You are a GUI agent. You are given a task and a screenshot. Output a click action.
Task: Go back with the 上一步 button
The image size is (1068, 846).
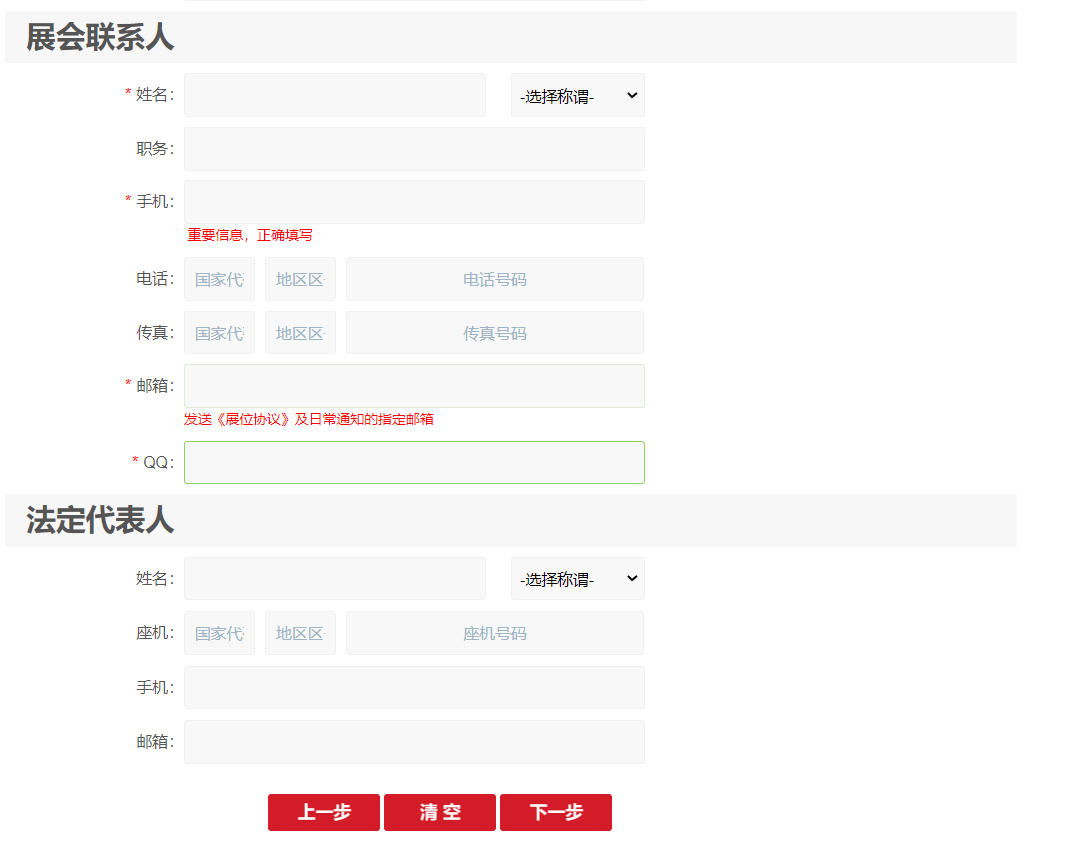coord(324,813)
